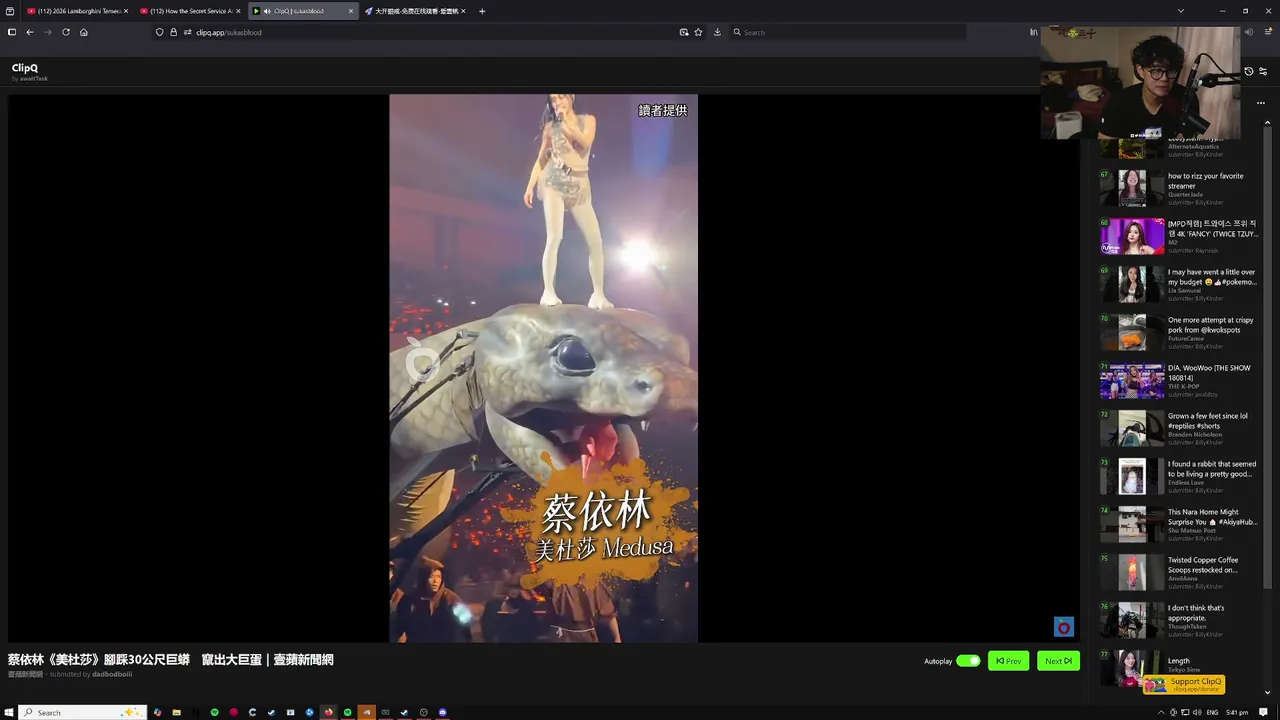Click the site padlock icon
Screen dimensions: 1280x720
[173, 32]
